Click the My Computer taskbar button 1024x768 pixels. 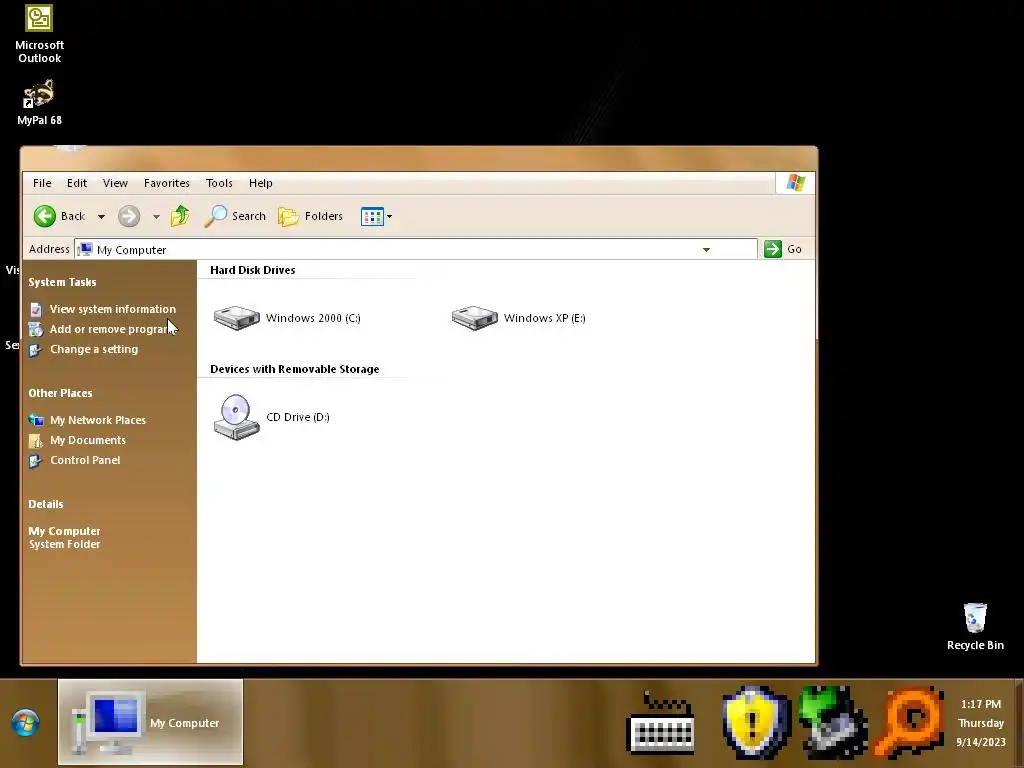[x=150, y=722]
